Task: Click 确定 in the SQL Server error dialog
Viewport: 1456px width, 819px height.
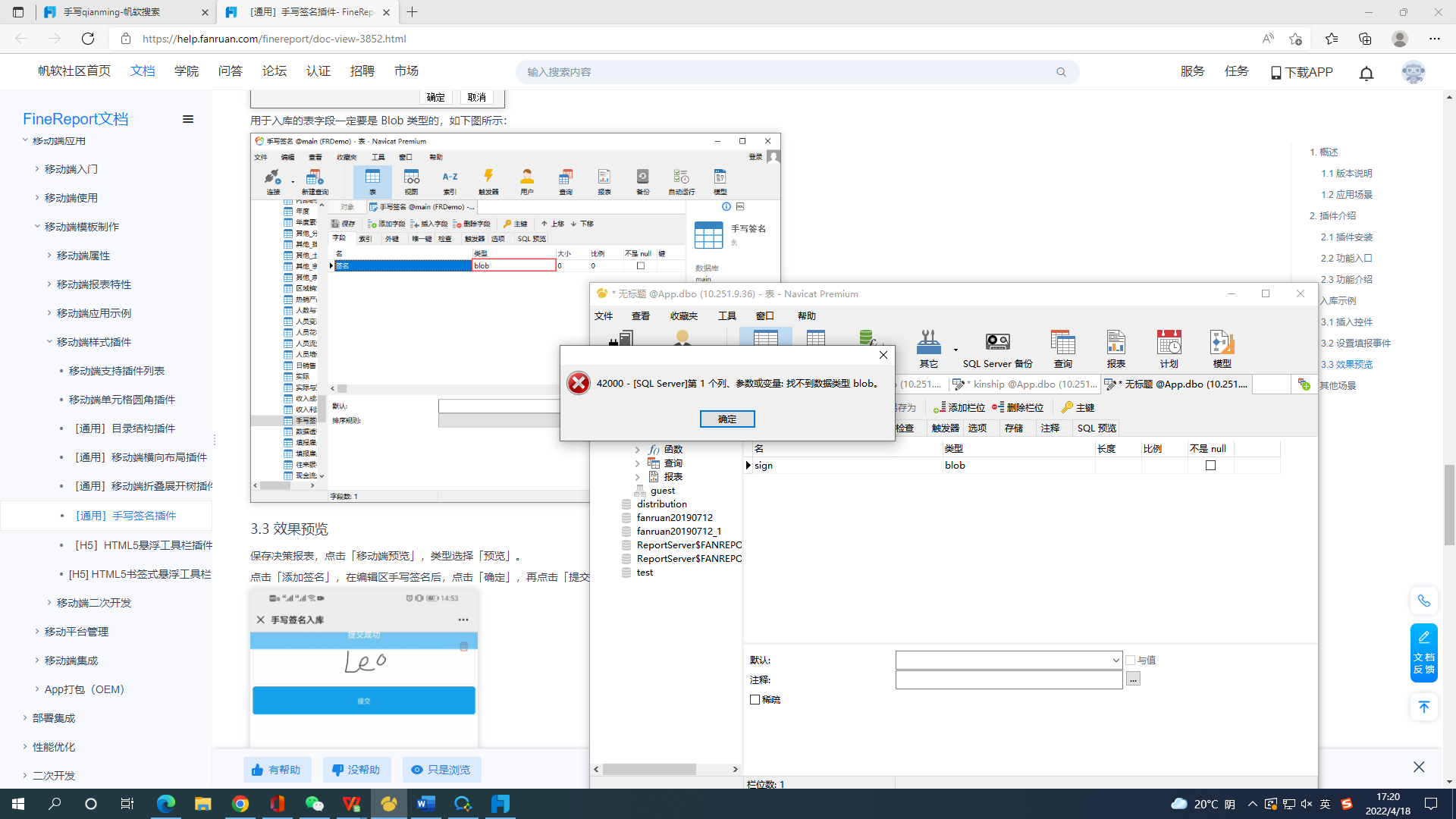Action: tap(726, 419)
